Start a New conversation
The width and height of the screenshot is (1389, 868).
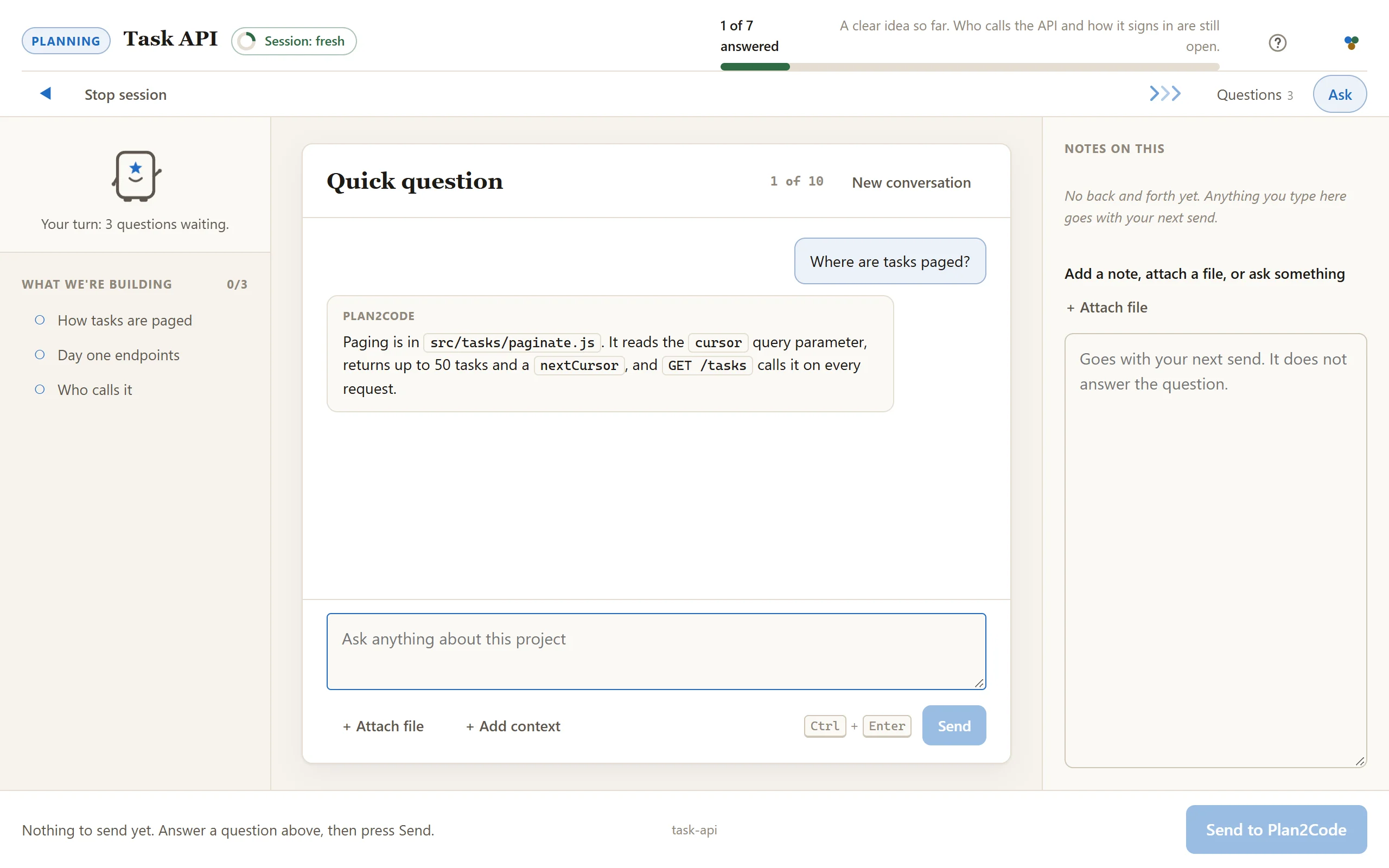912,183
